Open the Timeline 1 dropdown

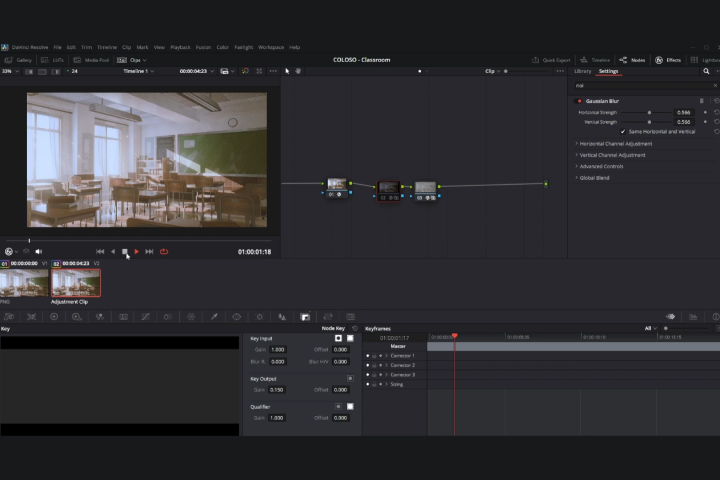(139, 71)
